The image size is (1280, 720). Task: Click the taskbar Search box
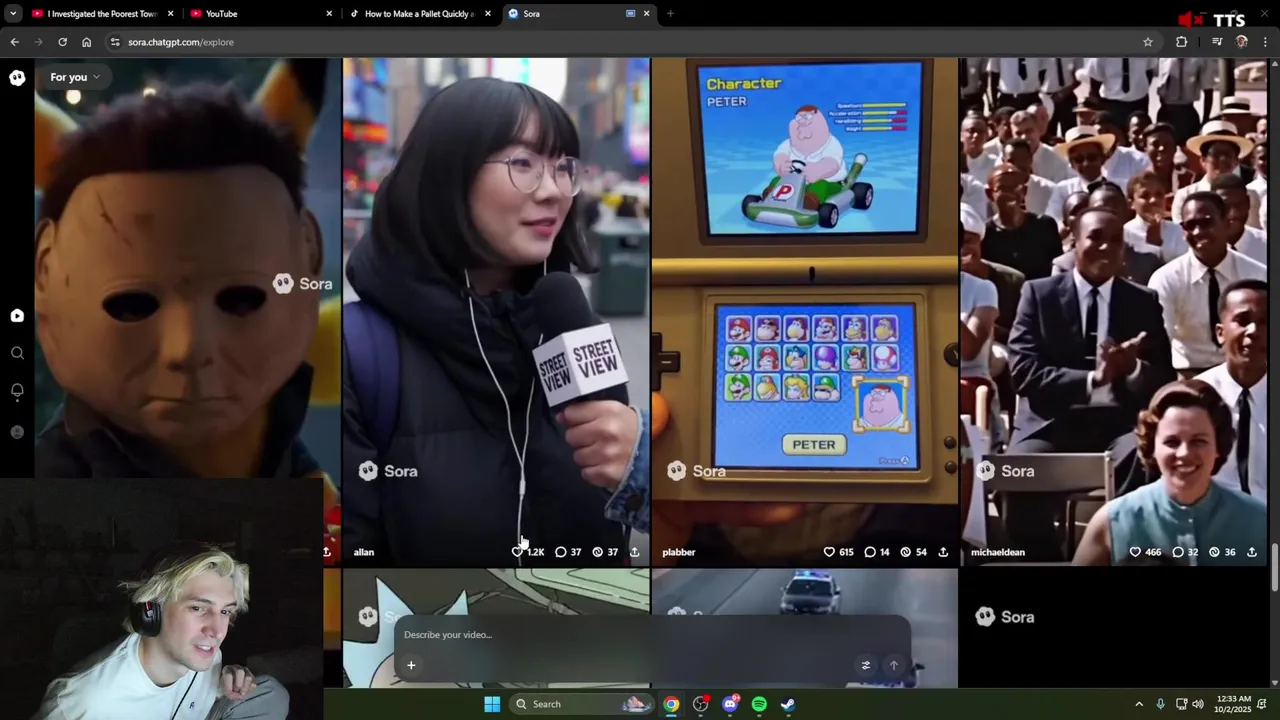[x=580, y=704]
